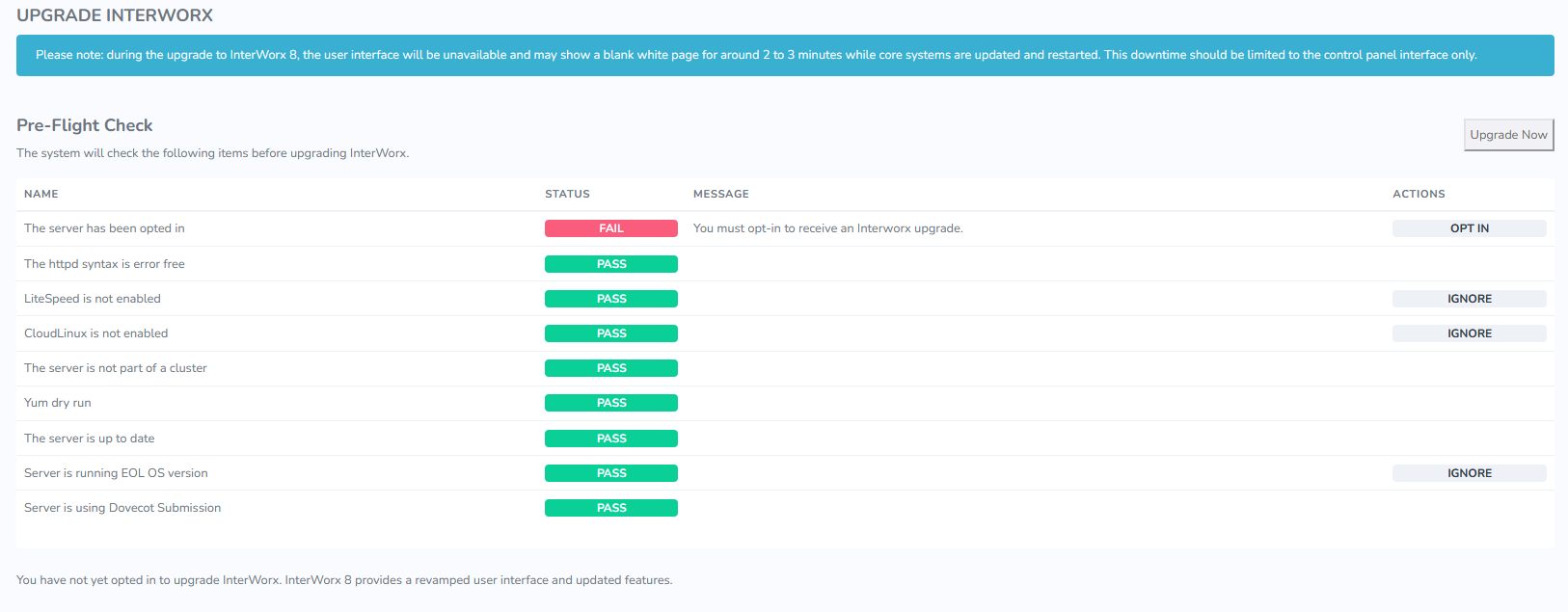Click the ACTIONS column header

[1419, 194]
